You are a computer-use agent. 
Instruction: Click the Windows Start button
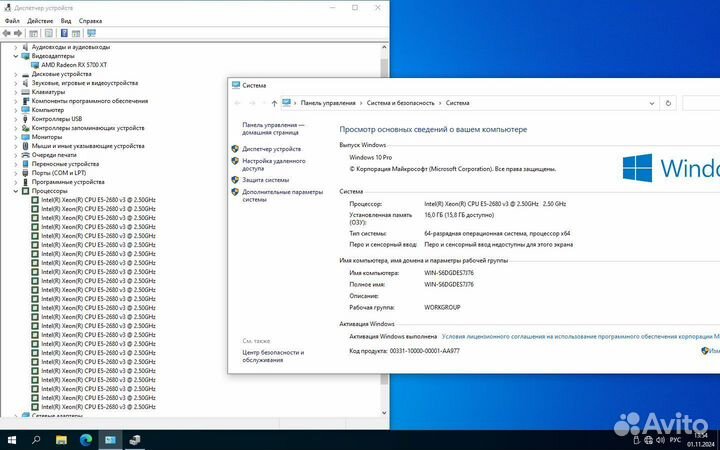[12, 440]
